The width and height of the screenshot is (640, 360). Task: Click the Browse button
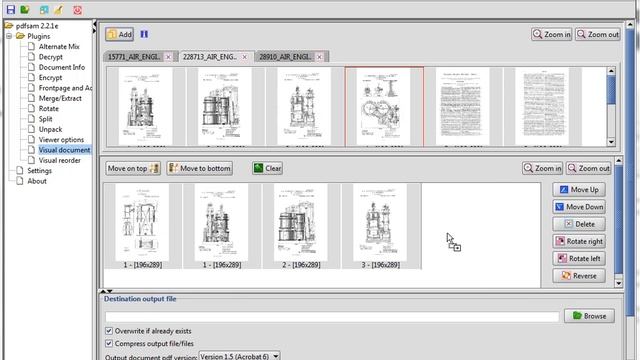[x=589, y=316]
